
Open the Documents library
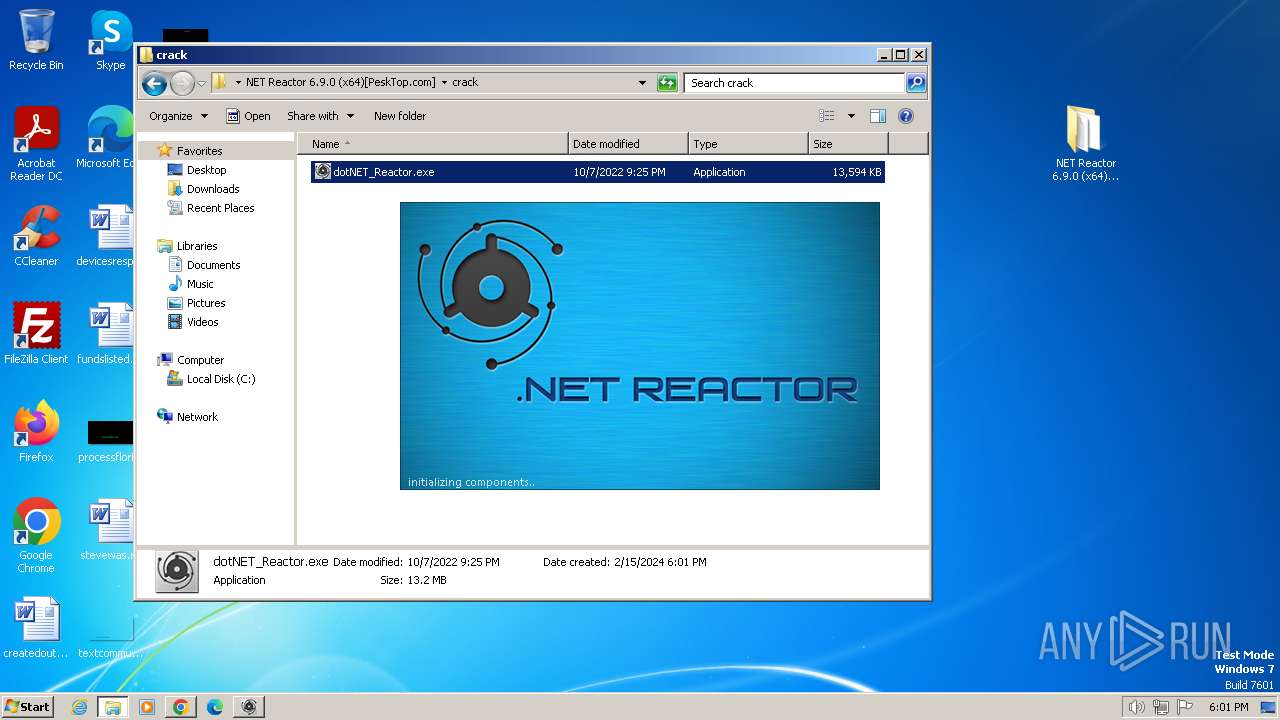213,265
